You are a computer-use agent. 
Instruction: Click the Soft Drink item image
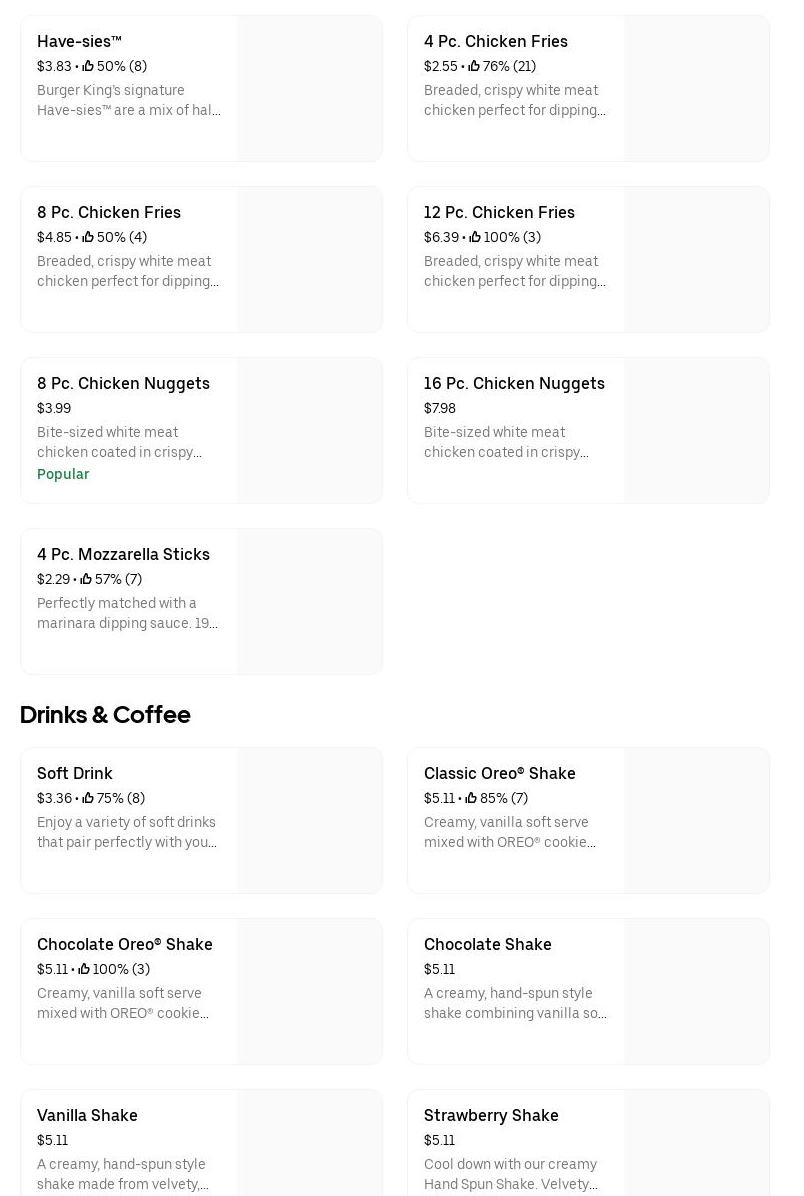pyautogui.click(x=310, y=820)
